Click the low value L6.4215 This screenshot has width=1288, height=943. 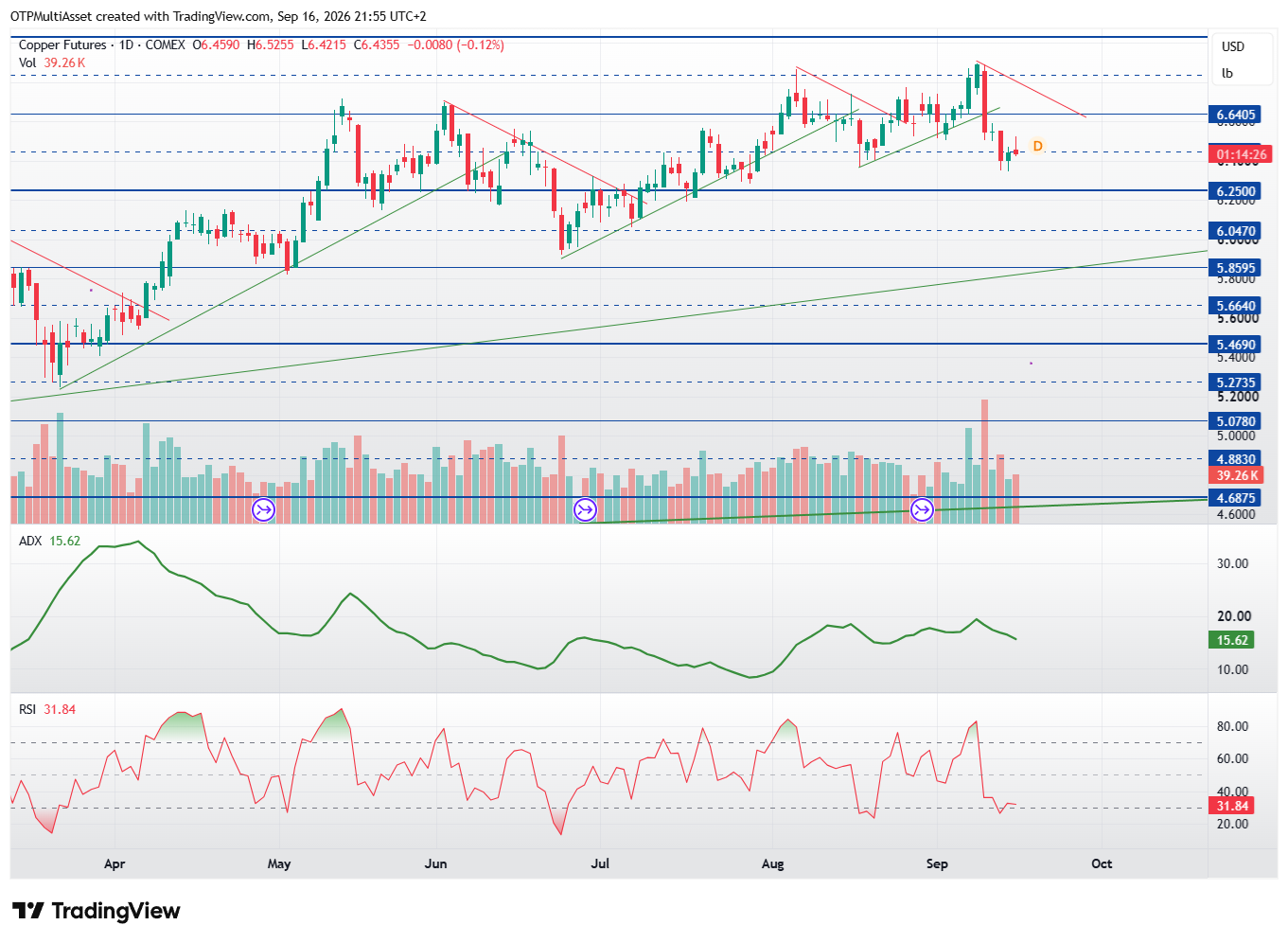pyautogui.click(x=324, y=44)
